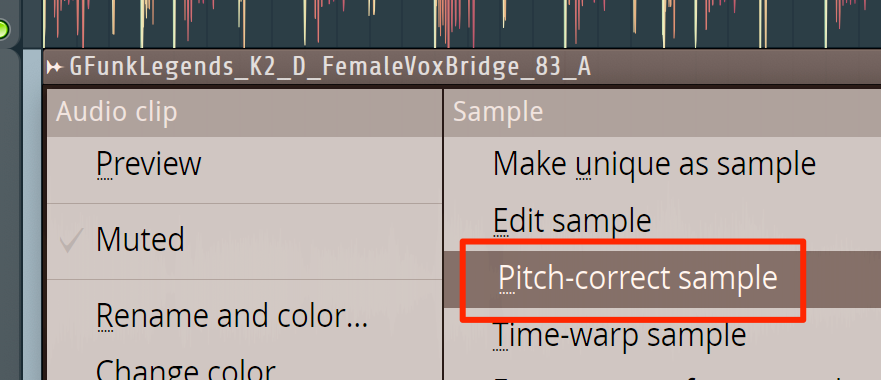881x380 pixels.
Task: Choose Change color menu item
Action: tap(185, 369)
